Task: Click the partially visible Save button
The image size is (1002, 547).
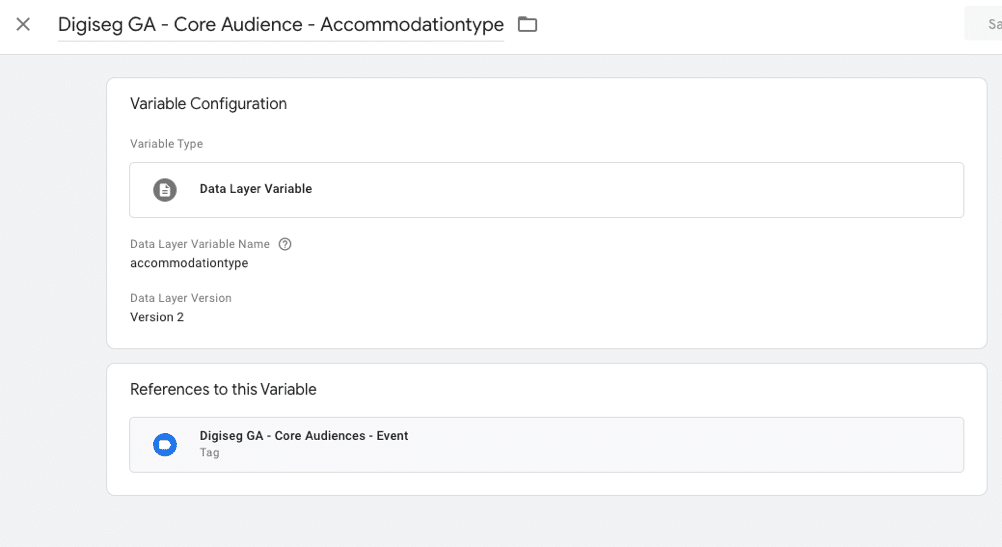Action: coord(984,24)
